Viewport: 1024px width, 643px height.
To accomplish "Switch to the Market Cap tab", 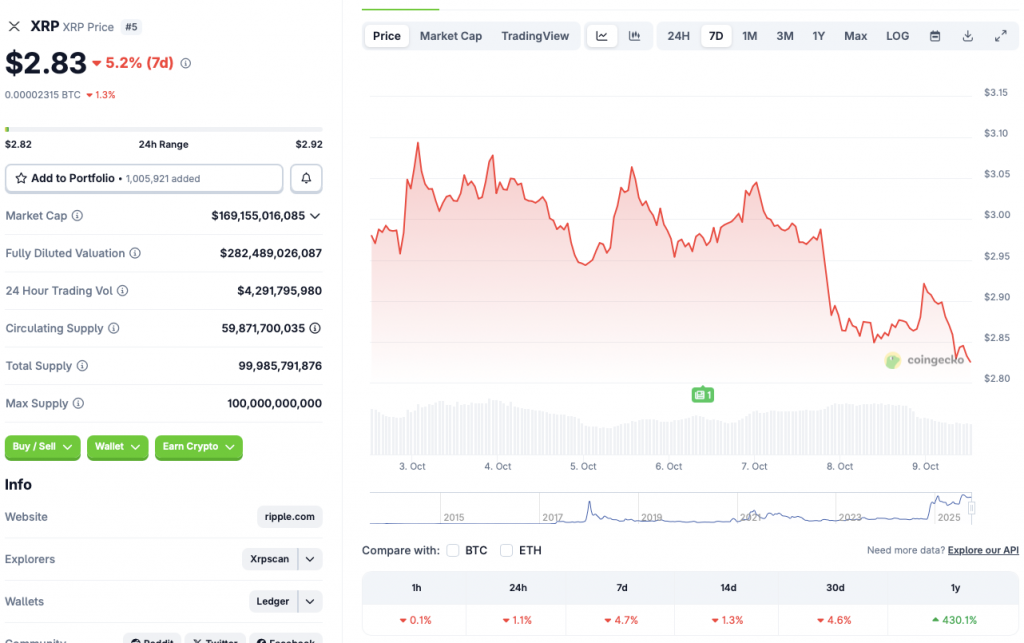I will (x=450, y=35).
